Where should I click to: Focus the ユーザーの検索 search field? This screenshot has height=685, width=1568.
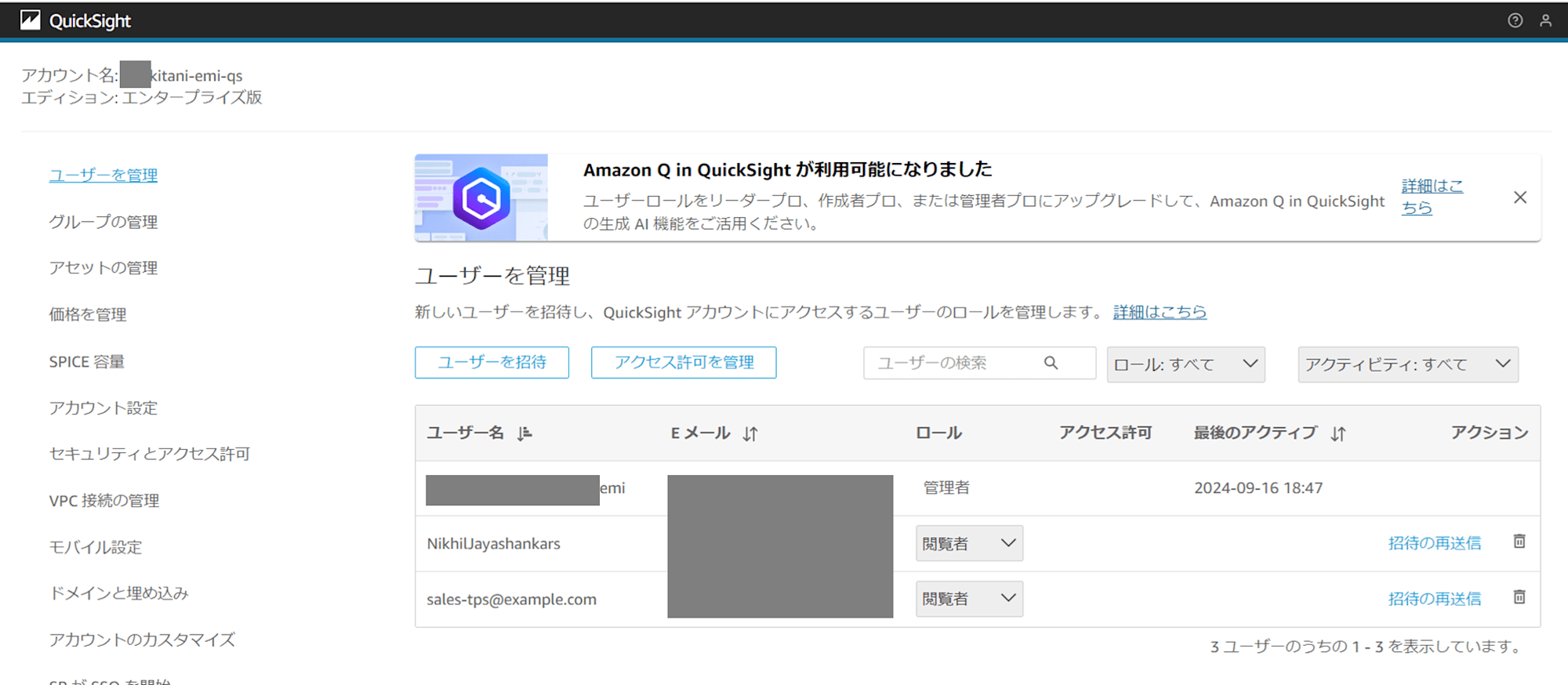(979, 363)
